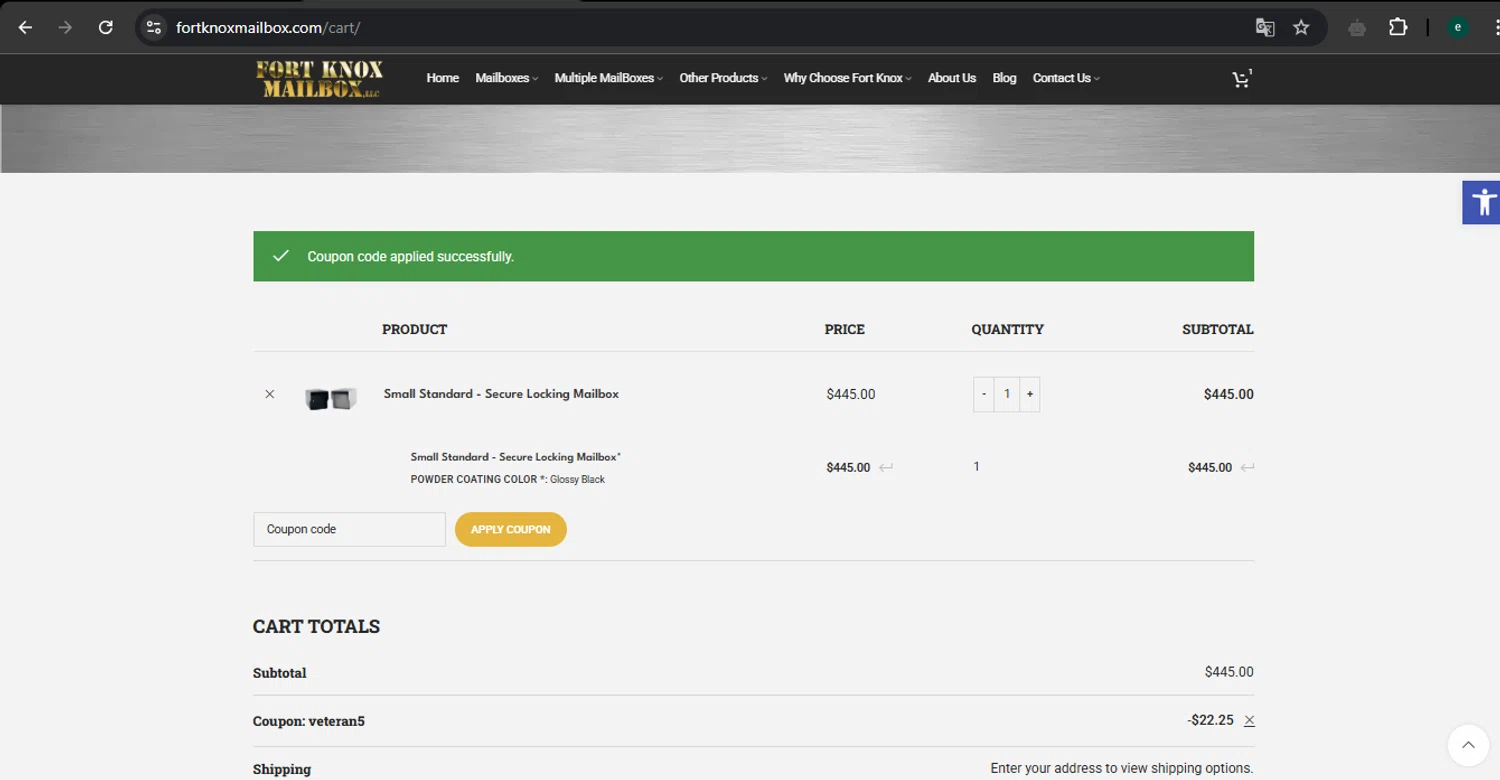Open the Home menu item
The image size is (1500, 780).
(442, 78)
